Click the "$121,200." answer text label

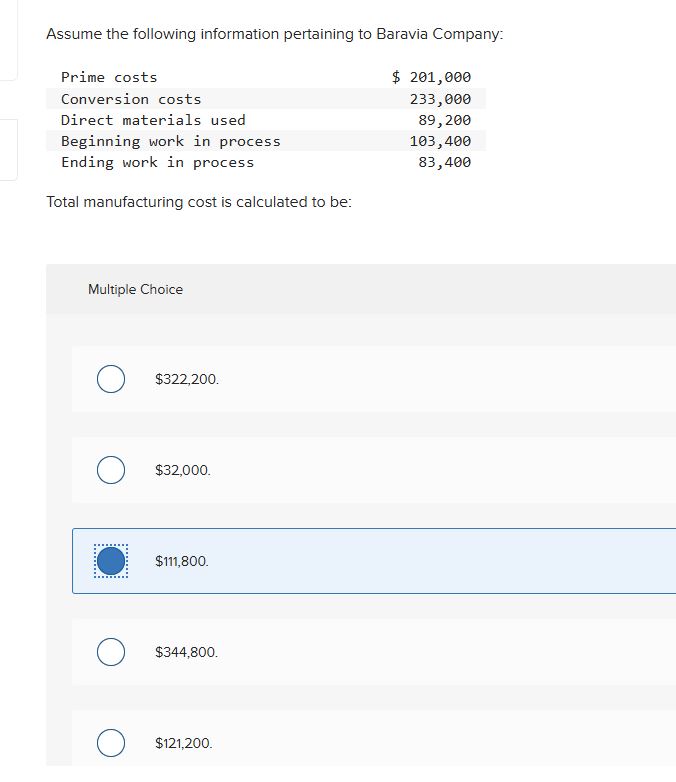point(184,743)
